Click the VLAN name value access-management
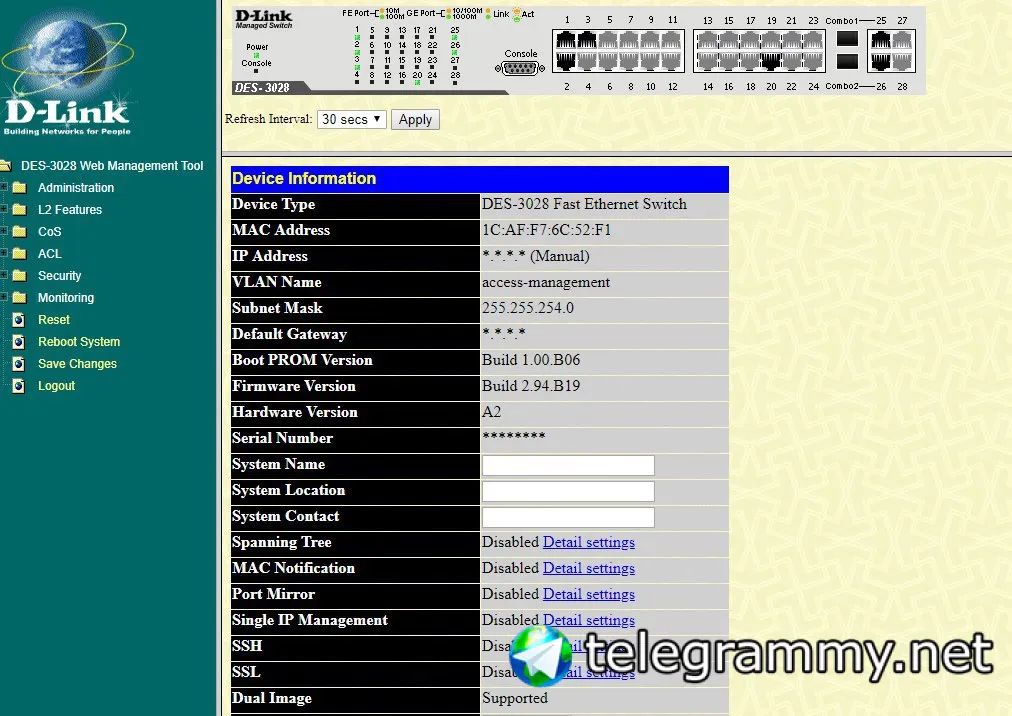Viewport: 1012px width, 716px height. pyautogui.click(x=545, y=282)
